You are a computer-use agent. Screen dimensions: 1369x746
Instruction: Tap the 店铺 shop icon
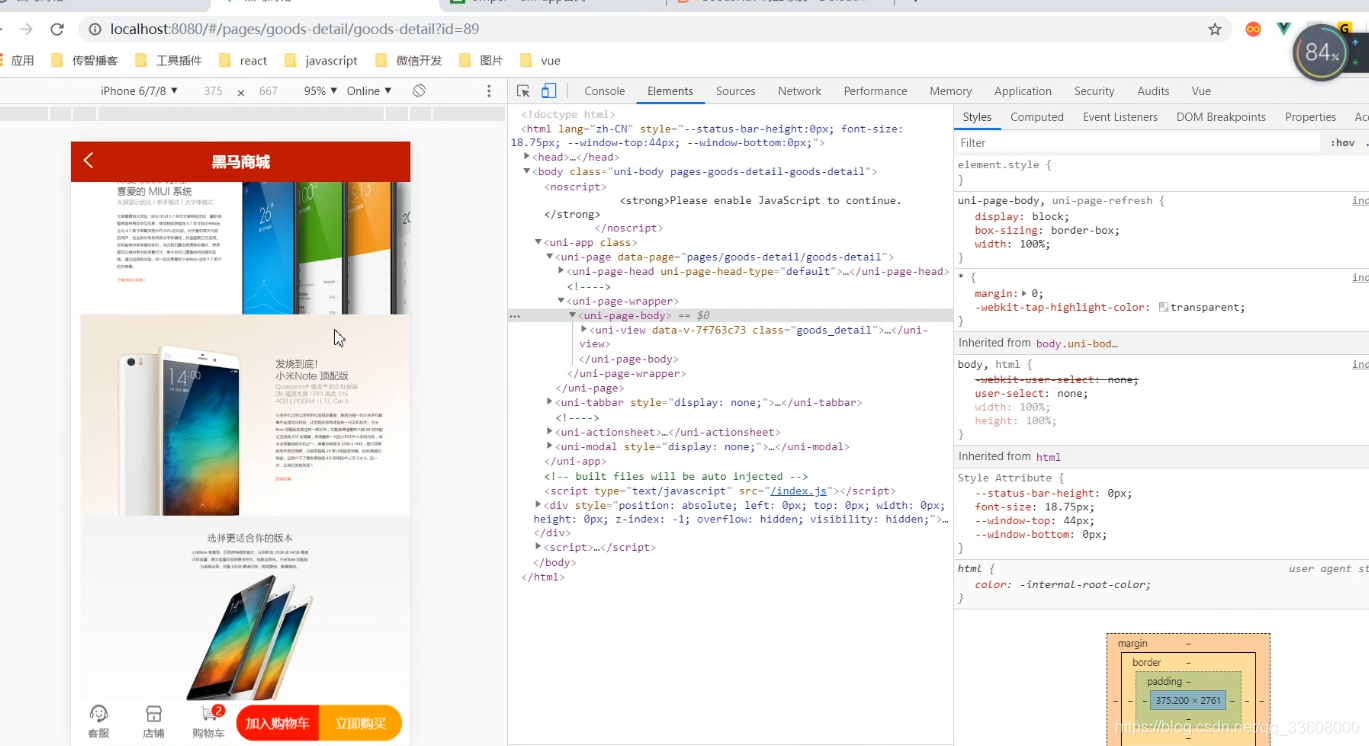pos(153,721)
